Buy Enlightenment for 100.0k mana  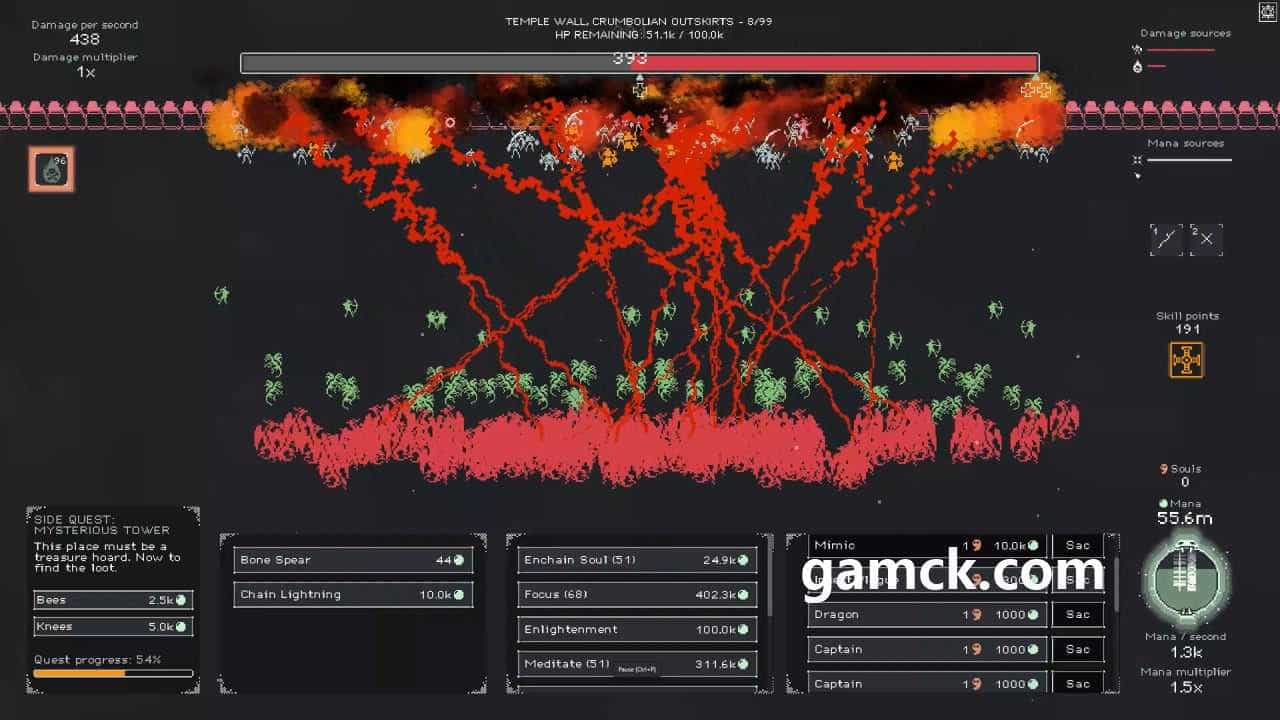pos(636,630)
